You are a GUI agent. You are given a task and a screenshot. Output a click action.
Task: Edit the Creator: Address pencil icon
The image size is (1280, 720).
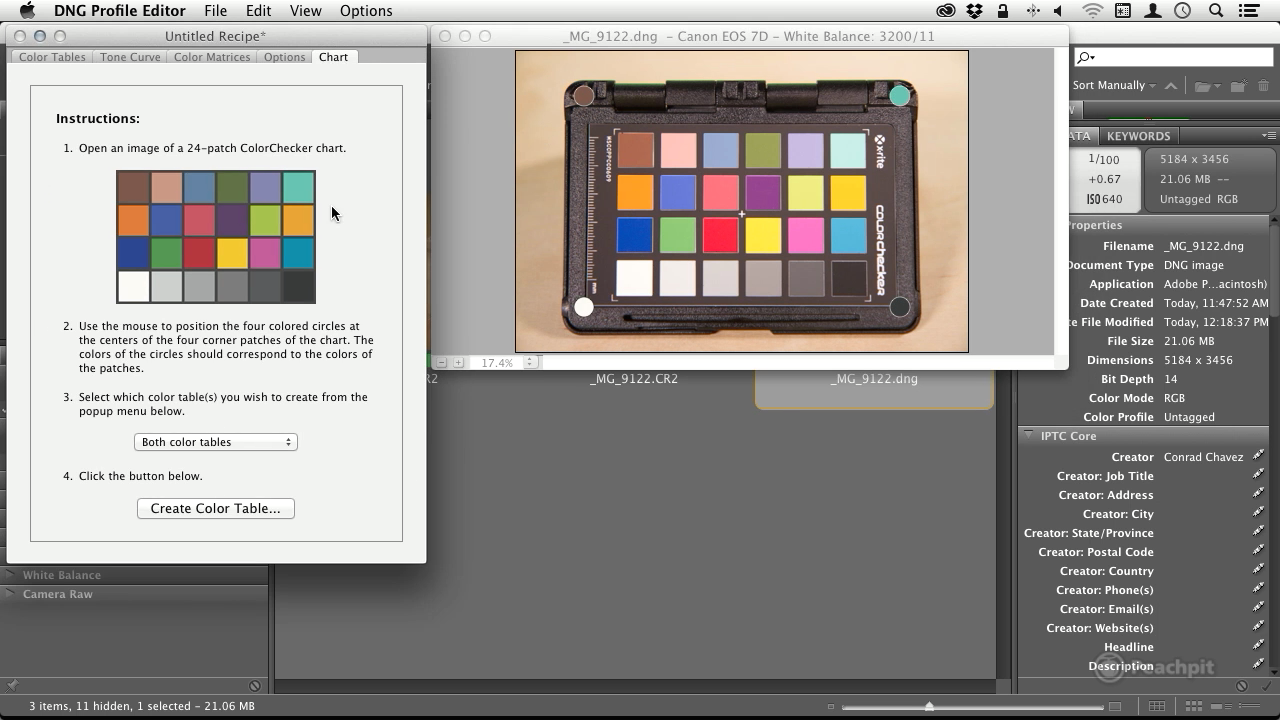[1259, 494]
